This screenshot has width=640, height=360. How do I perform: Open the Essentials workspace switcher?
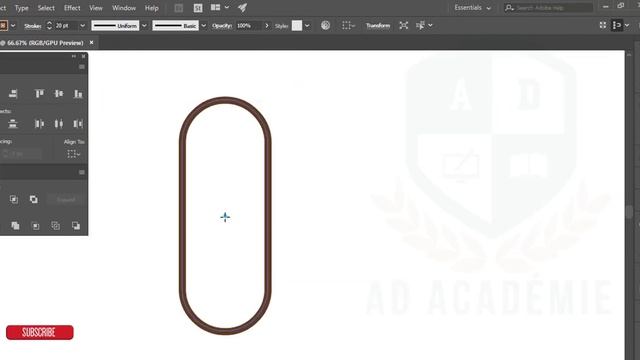pos(472,8)
